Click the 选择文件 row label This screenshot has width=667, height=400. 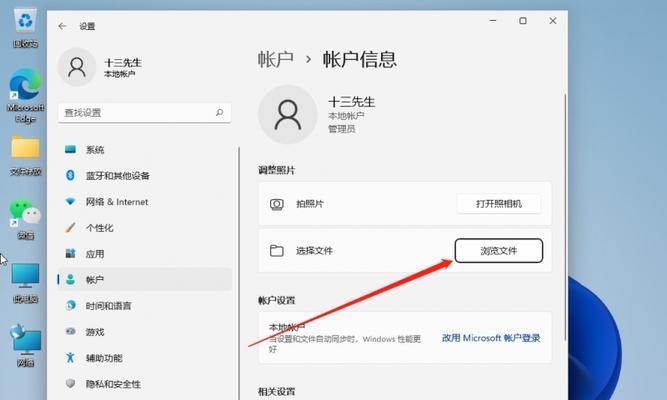pyautogui.click(x=314, y=251)
